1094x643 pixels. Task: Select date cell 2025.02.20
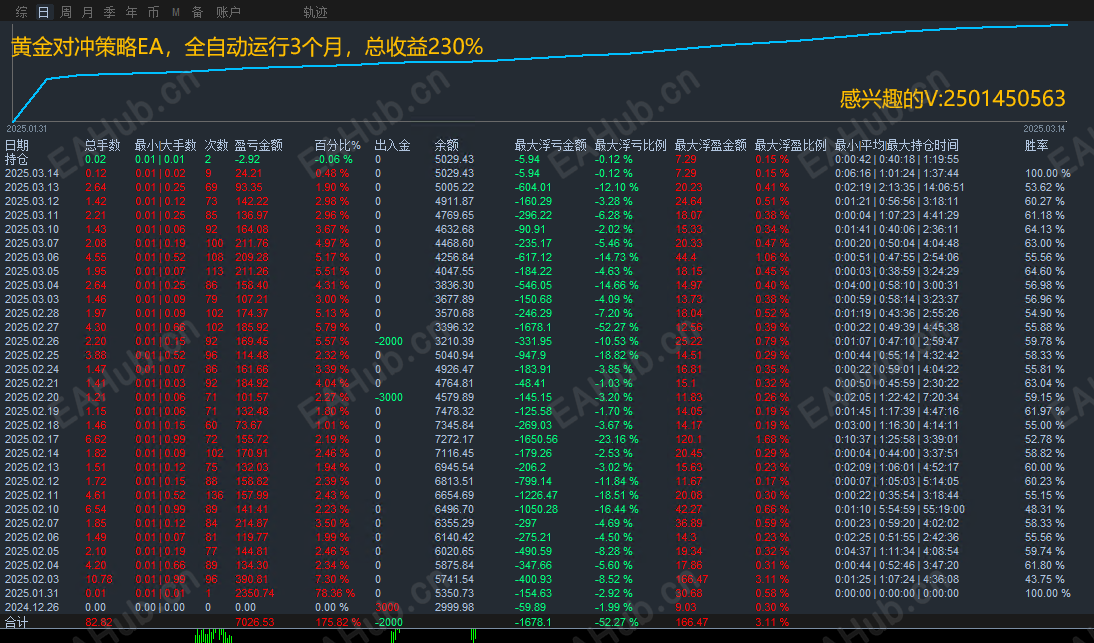[x=32, y=397]
